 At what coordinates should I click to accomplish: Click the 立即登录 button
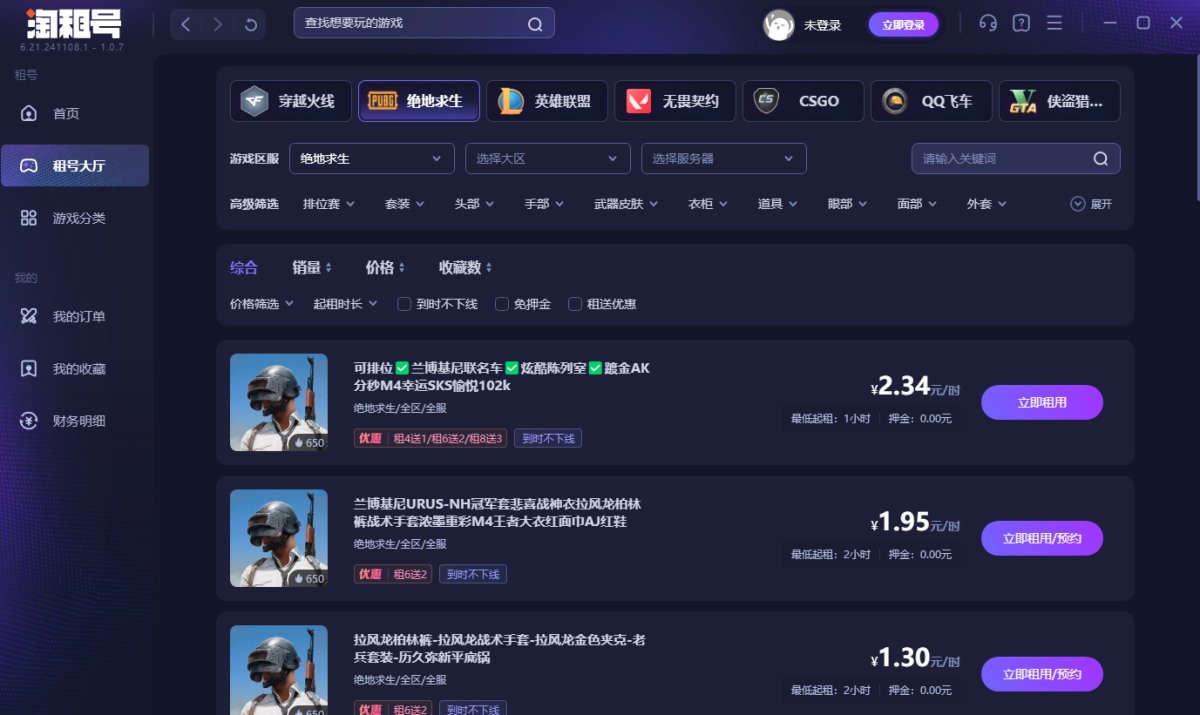coord(903,25)
